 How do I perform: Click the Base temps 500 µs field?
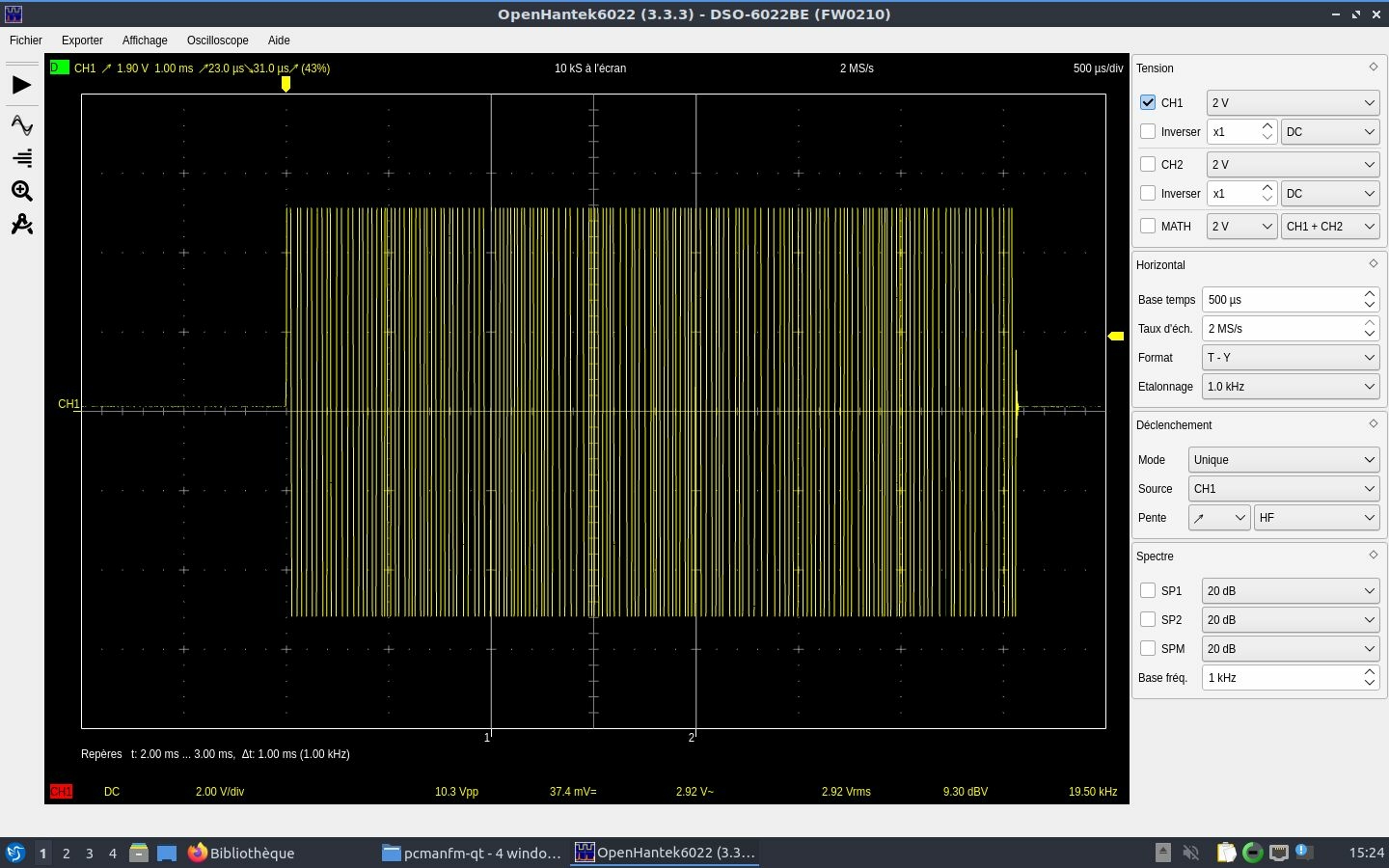tap(1291, 299)
